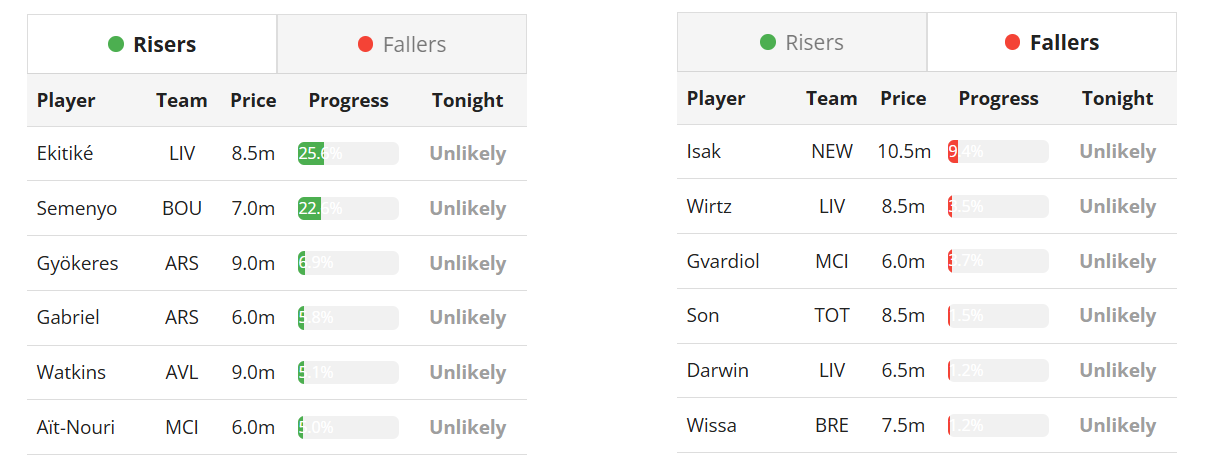This screenshot has width=1223, height=464.
Task: Click Price column header in Fallers table
Action: (x=903, y=98)
